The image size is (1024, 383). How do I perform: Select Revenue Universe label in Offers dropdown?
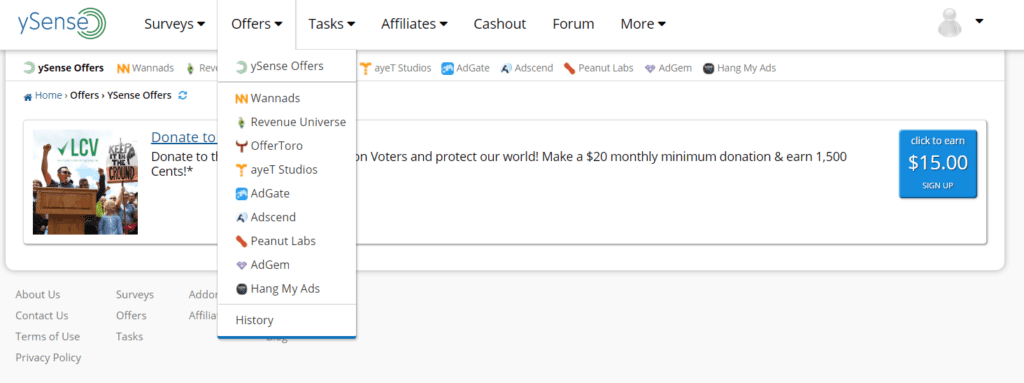coord(298,122)
